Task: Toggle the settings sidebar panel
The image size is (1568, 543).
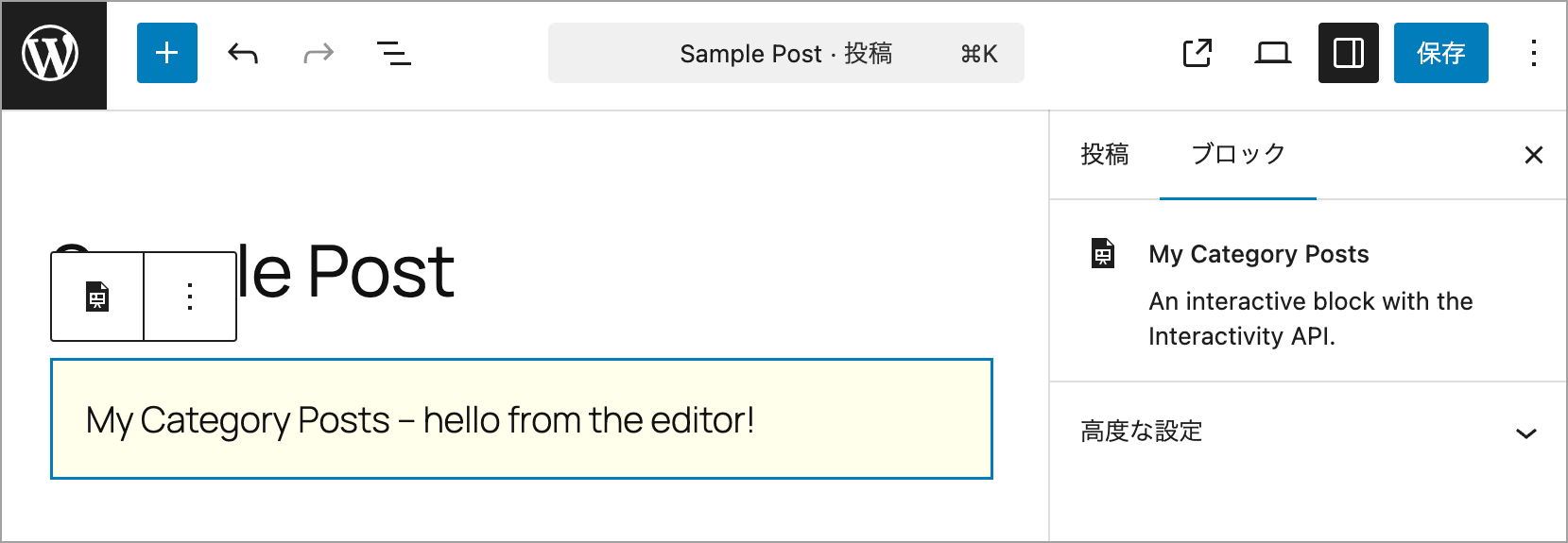Action: tap(1349, 53)
